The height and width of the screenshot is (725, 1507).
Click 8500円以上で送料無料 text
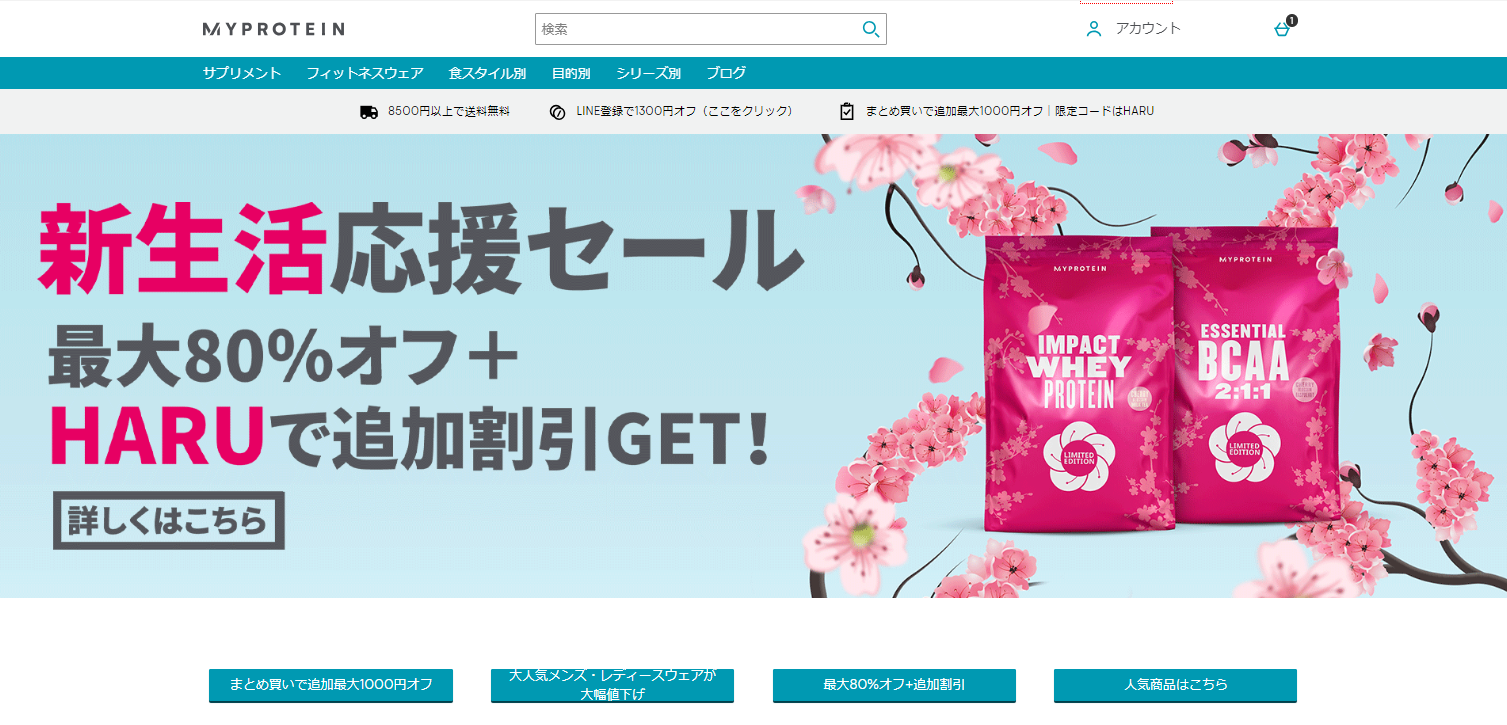point(449,112)
